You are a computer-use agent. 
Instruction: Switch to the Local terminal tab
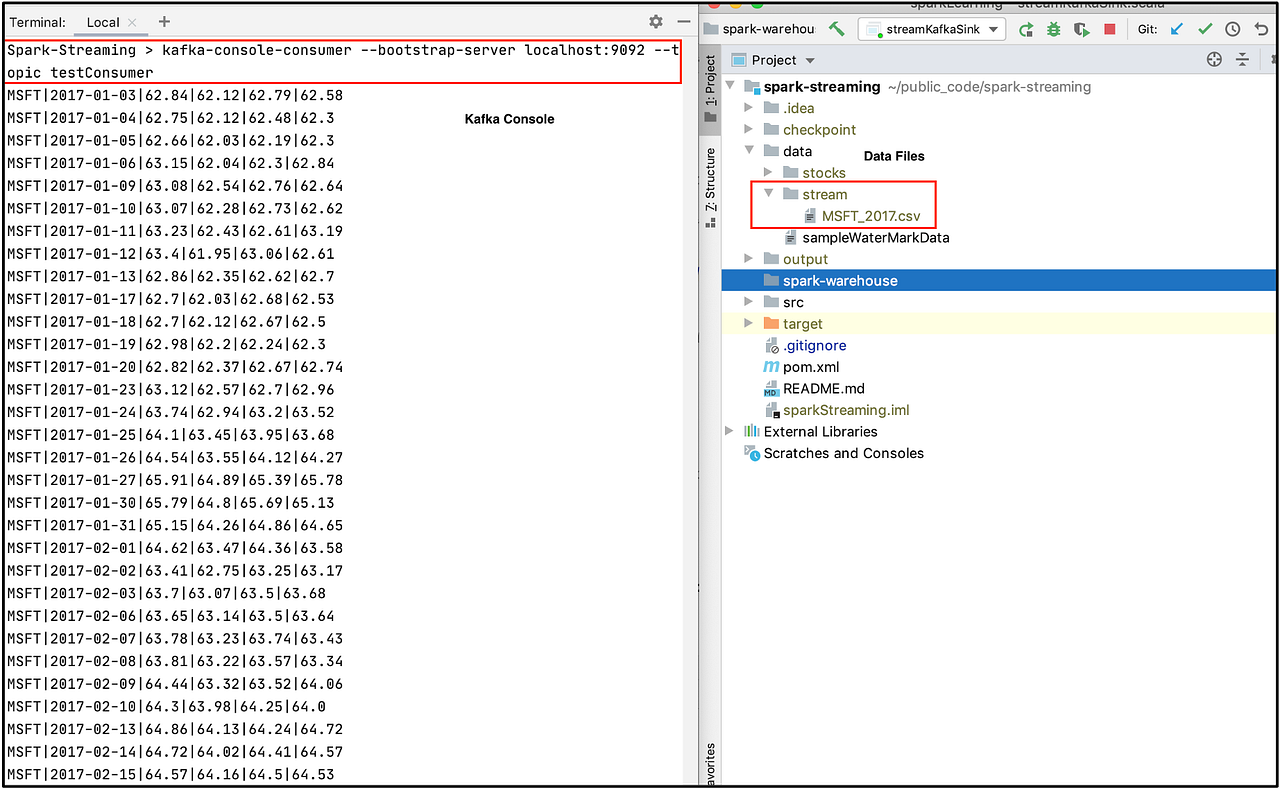coord(103,21)
